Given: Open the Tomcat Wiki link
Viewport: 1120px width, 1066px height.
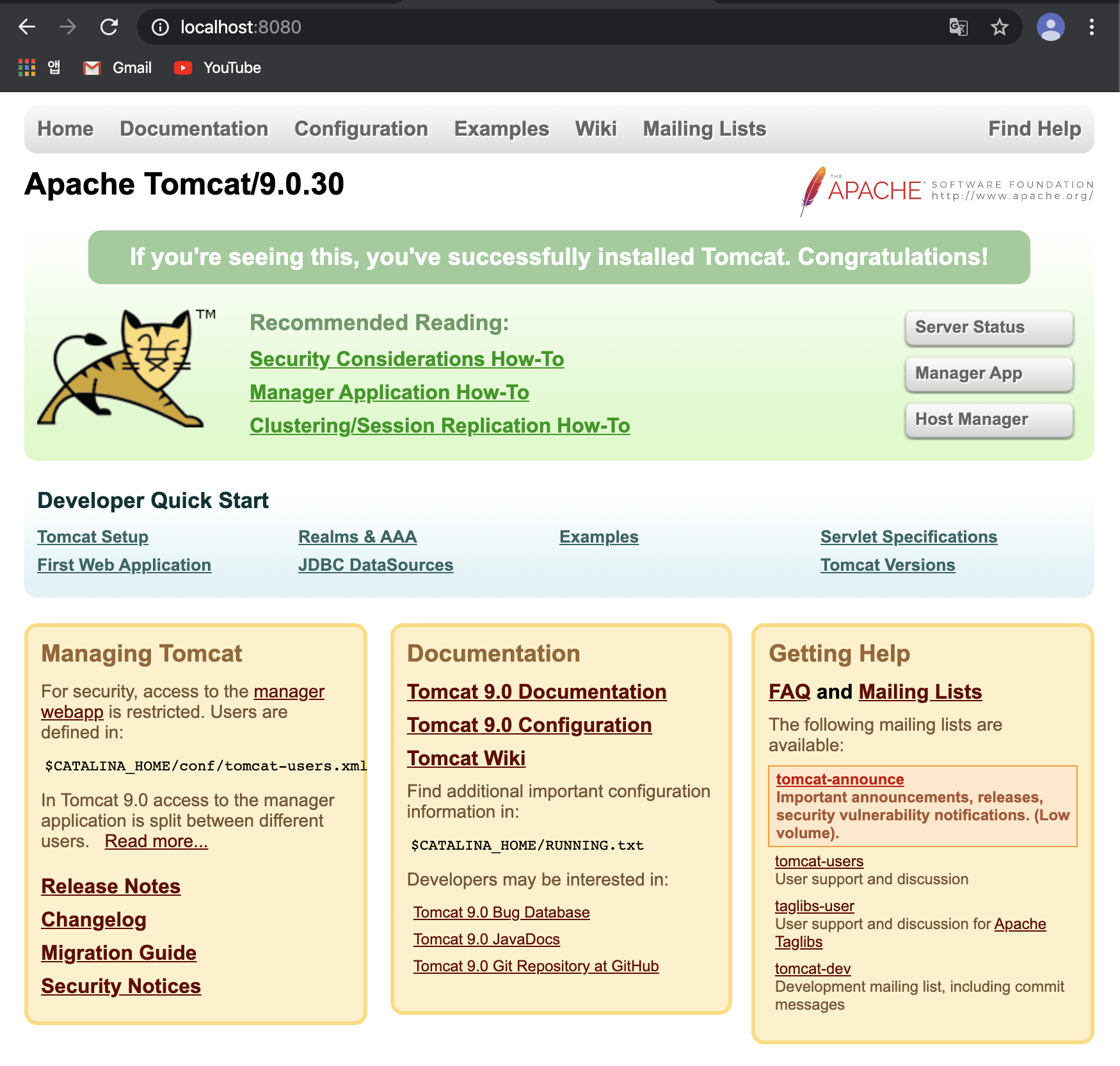Looking at the screenshot, I should (x=466, y=758).
